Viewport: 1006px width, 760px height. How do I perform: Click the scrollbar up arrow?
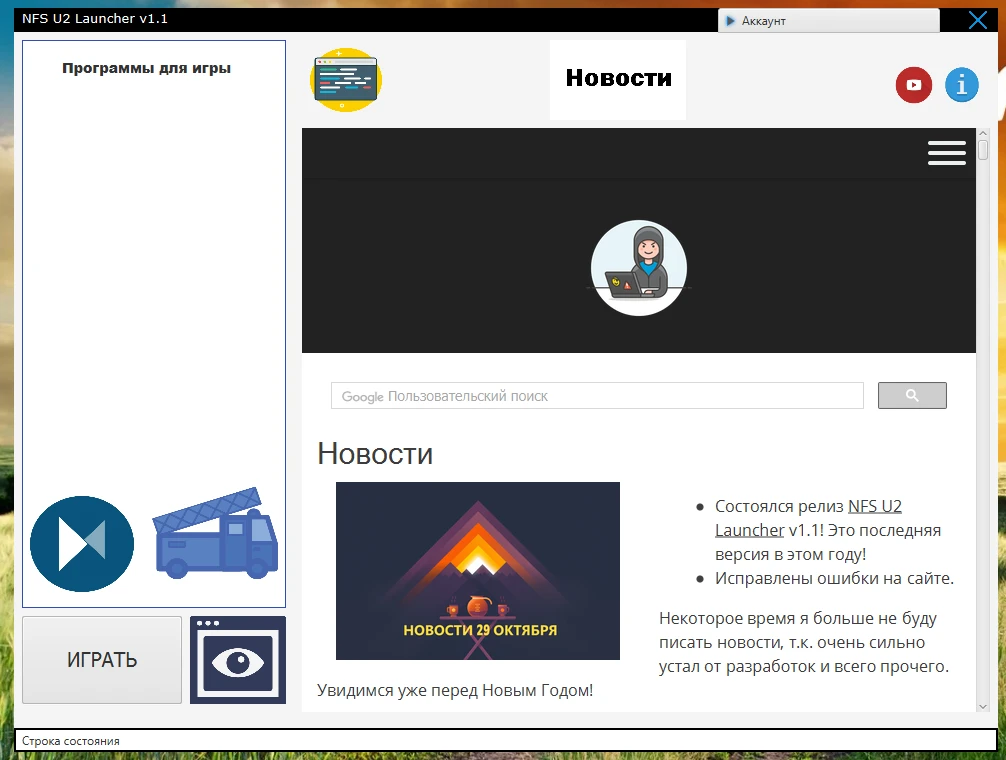click(x=983, y=134)
